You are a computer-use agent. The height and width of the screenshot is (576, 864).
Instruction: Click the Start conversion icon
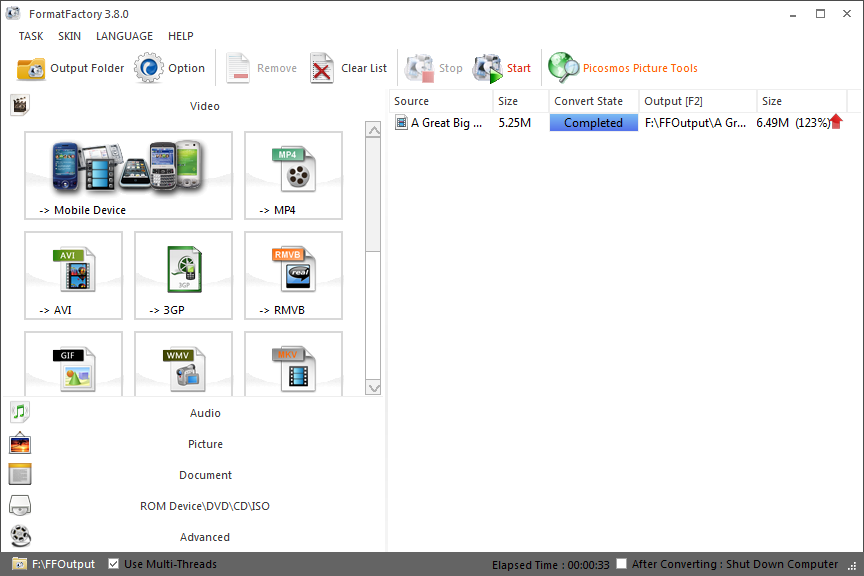pos(488,68)
